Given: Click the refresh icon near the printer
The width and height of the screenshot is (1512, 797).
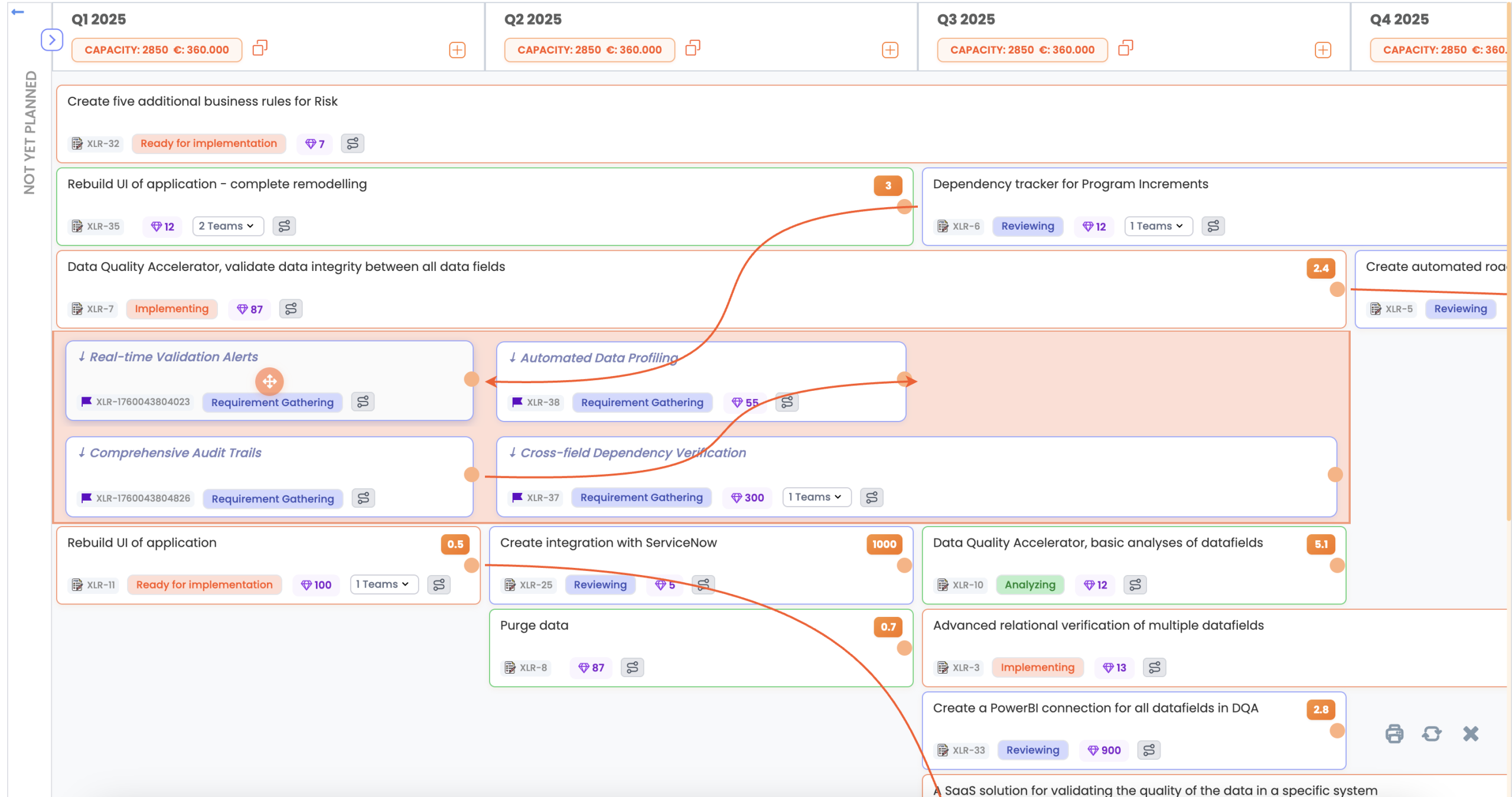Looking at the screenshot, I should point(1431,733).
